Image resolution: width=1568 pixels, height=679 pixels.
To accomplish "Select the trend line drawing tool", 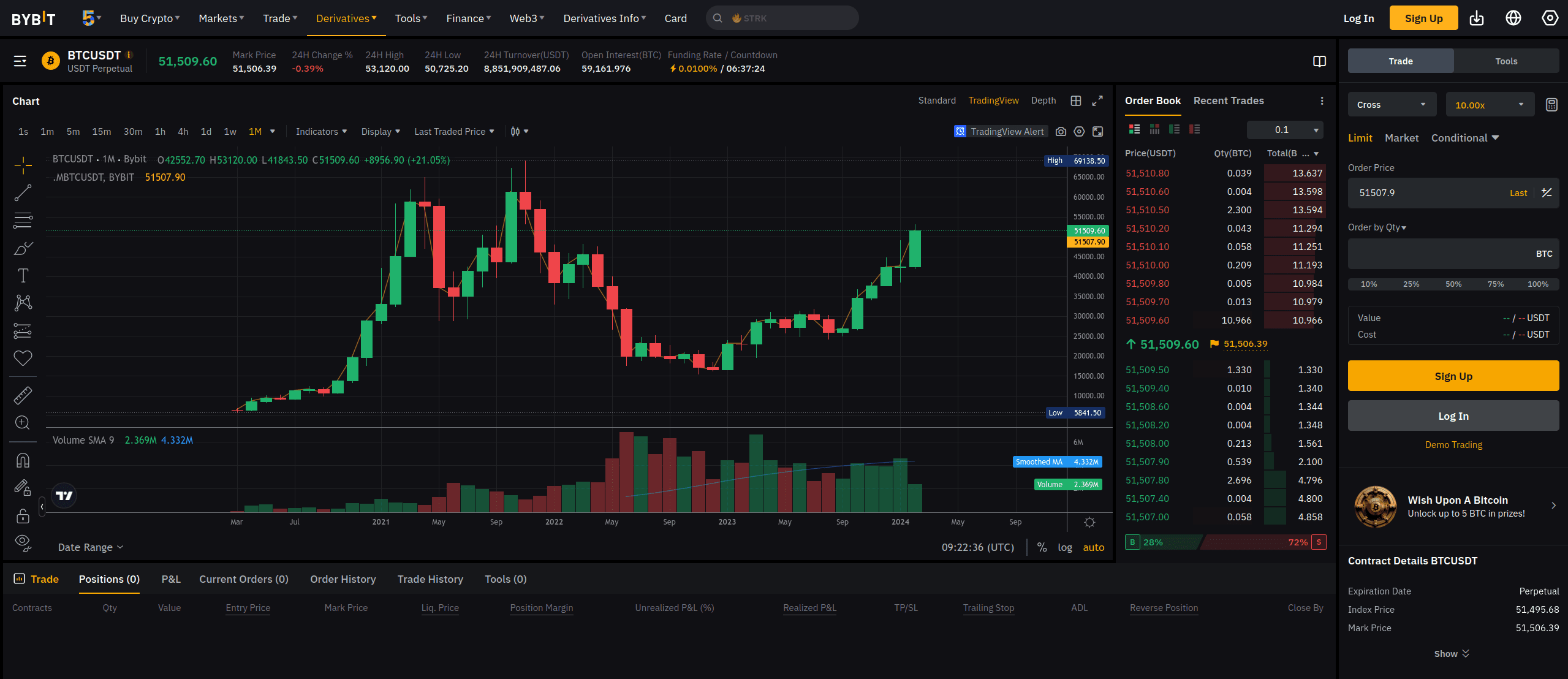I will [x=22, y=192].
